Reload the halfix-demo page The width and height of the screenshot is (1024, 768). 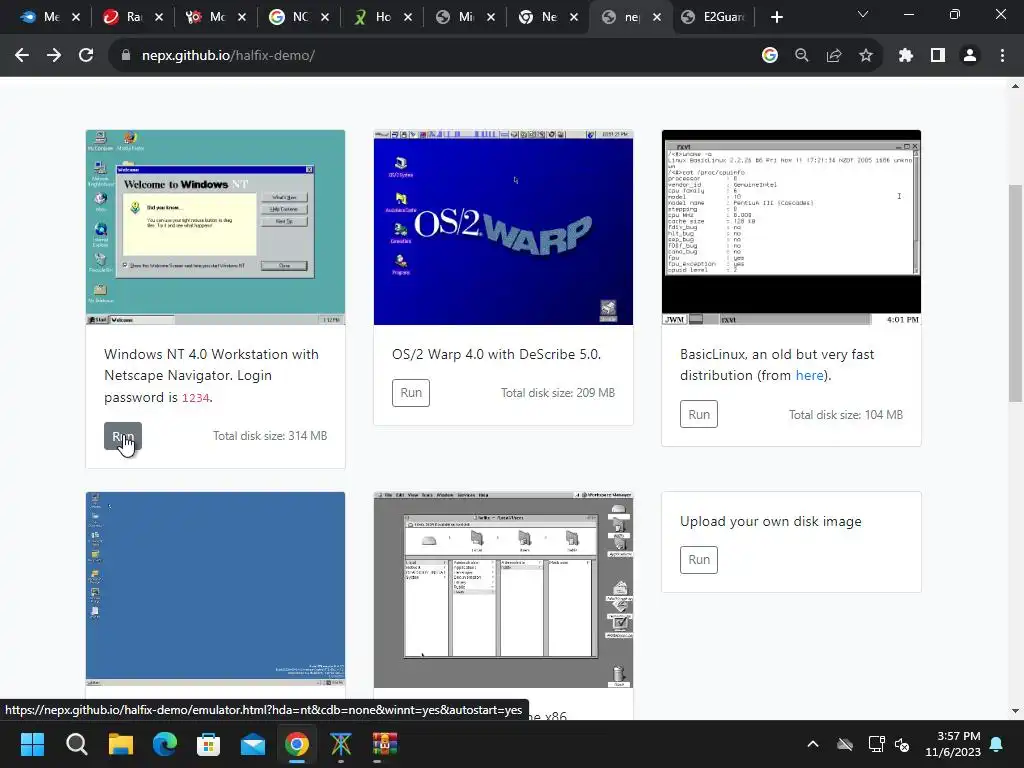[x=86, y=56]
